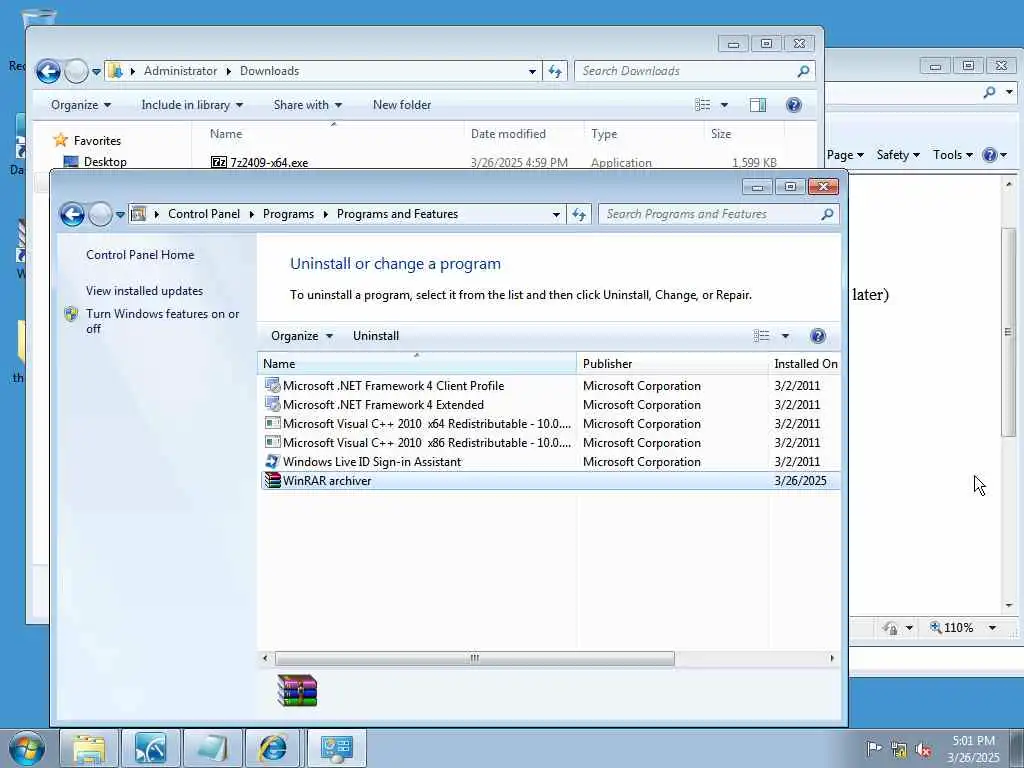Image resolution: width=1024 pixels, height=768 pixels.
Task: Open the Organize dropdown in Programs and Features
Action: [302, 336]
